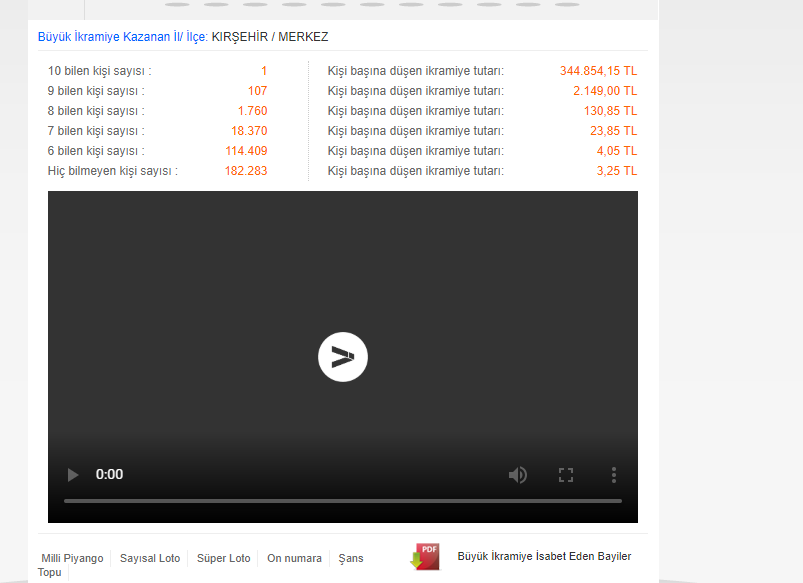Click the video progress seek bar
This screenshot has width=803, height=583.
click(x=343, y=501)
